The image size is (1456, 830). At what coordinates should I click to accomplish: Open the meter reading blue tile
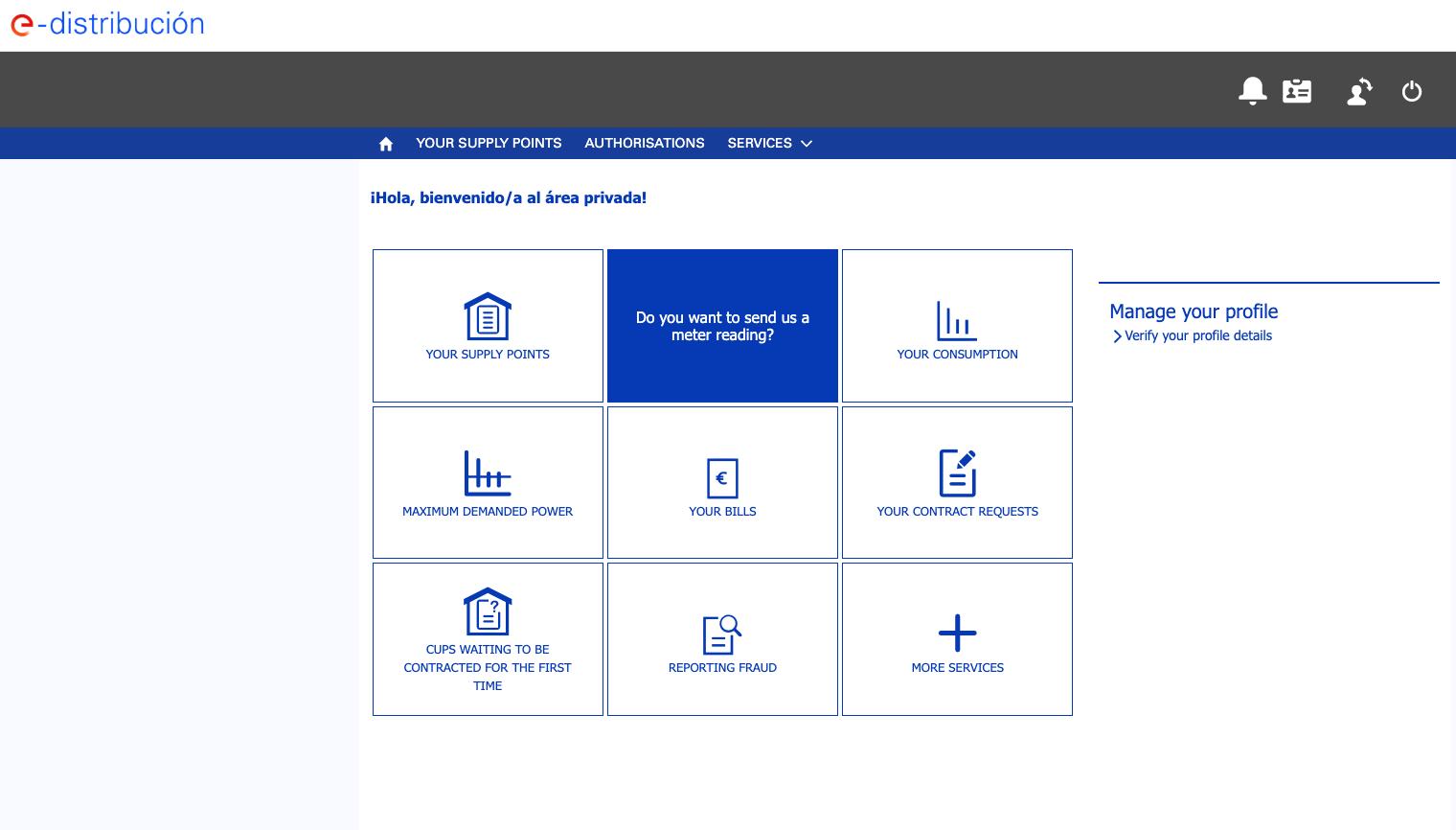point(722,326)
